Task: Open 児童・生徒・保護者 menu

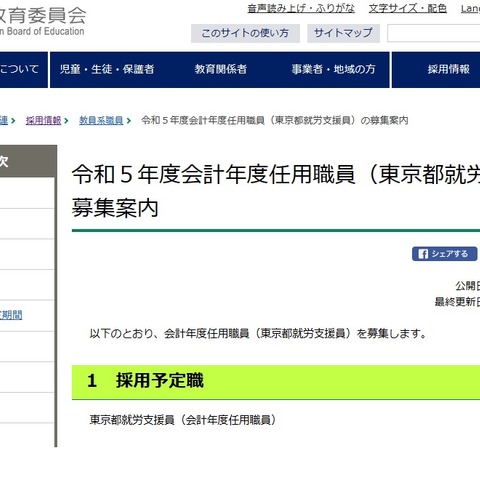Action: pos(107,70)
